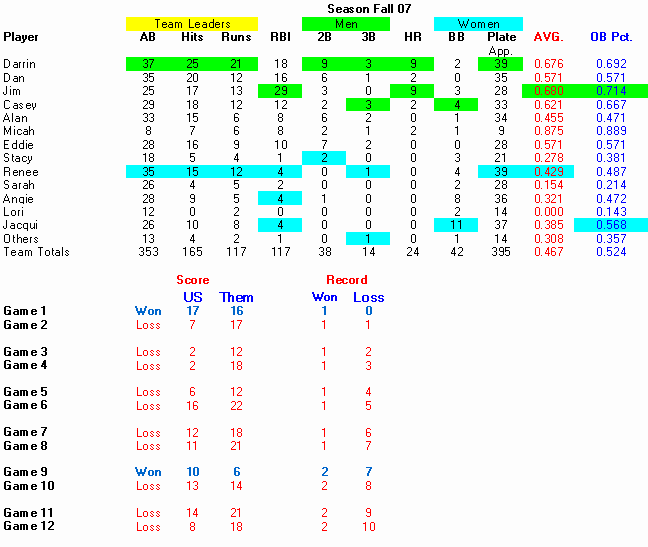Viewport: 648px width, 547px height.
Task: Select Jacqui's highlighted BB value 11
Action: tap(456, 225)
